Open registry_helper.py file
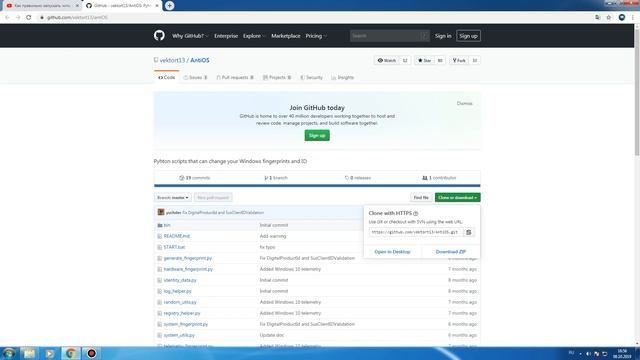The height and width of the screenshot is (360, 640). coord(182,313)
